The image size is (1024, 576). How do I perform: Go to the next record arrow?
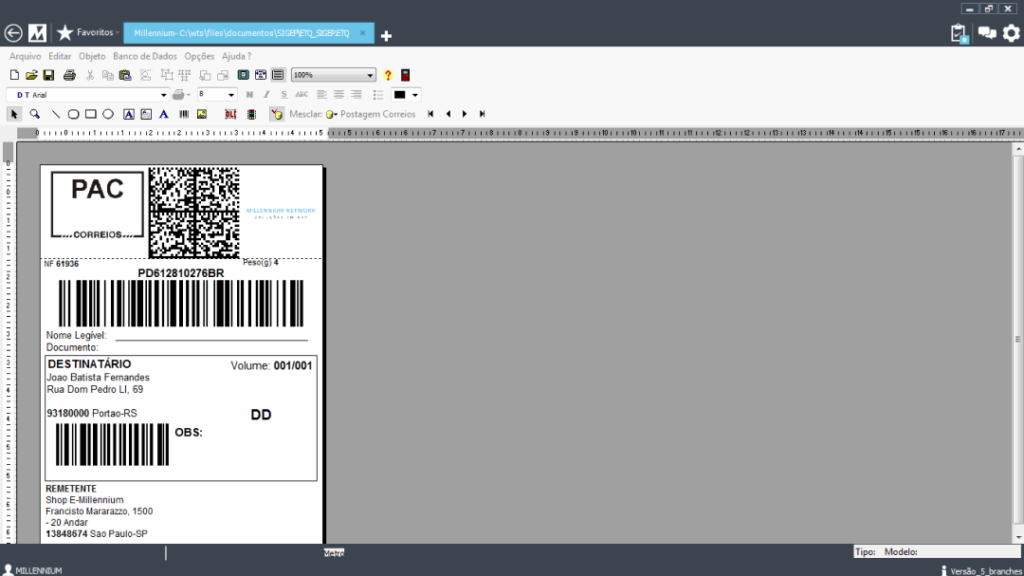464,114
